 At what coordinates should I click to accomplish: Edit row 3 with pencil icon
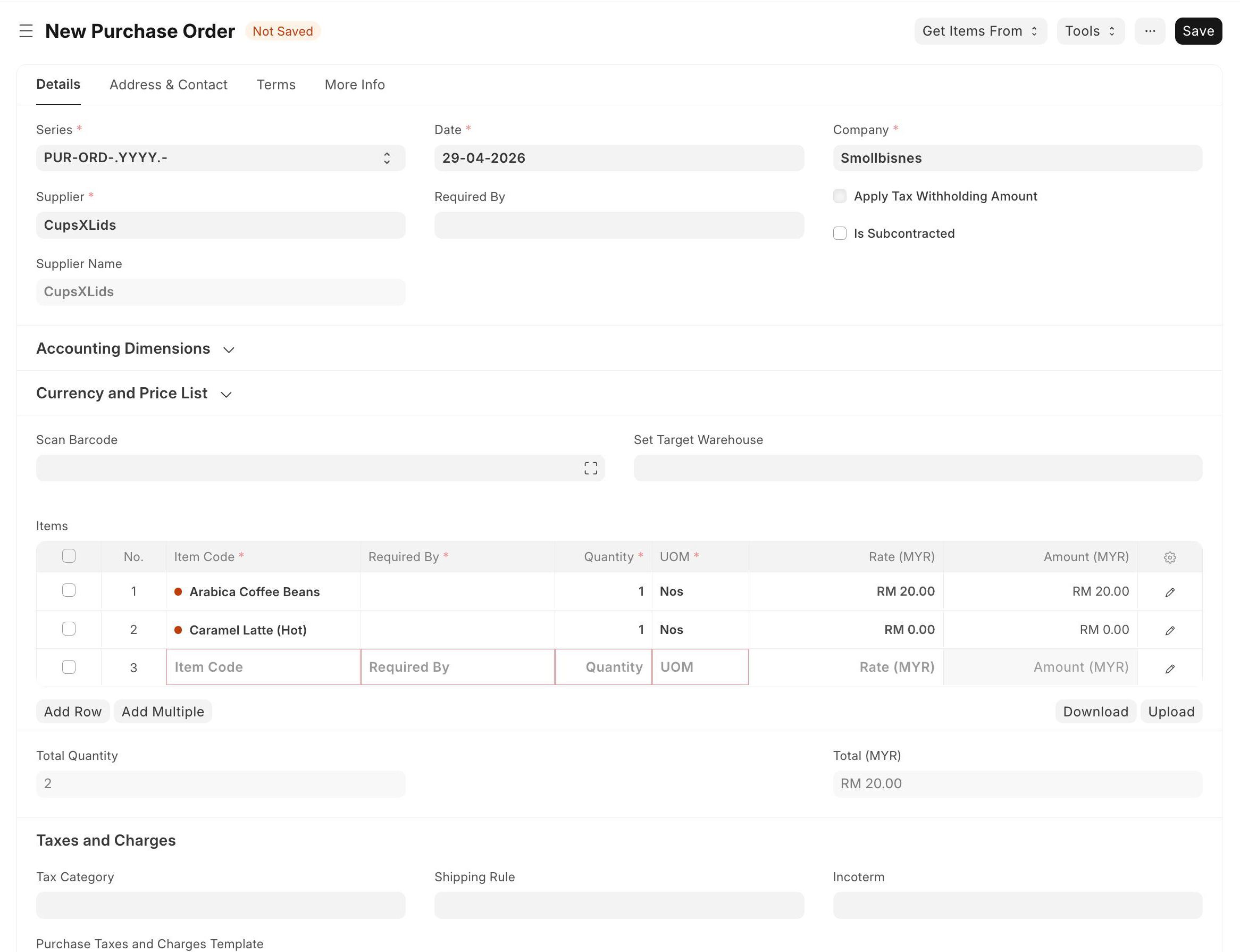point(1169,669)
